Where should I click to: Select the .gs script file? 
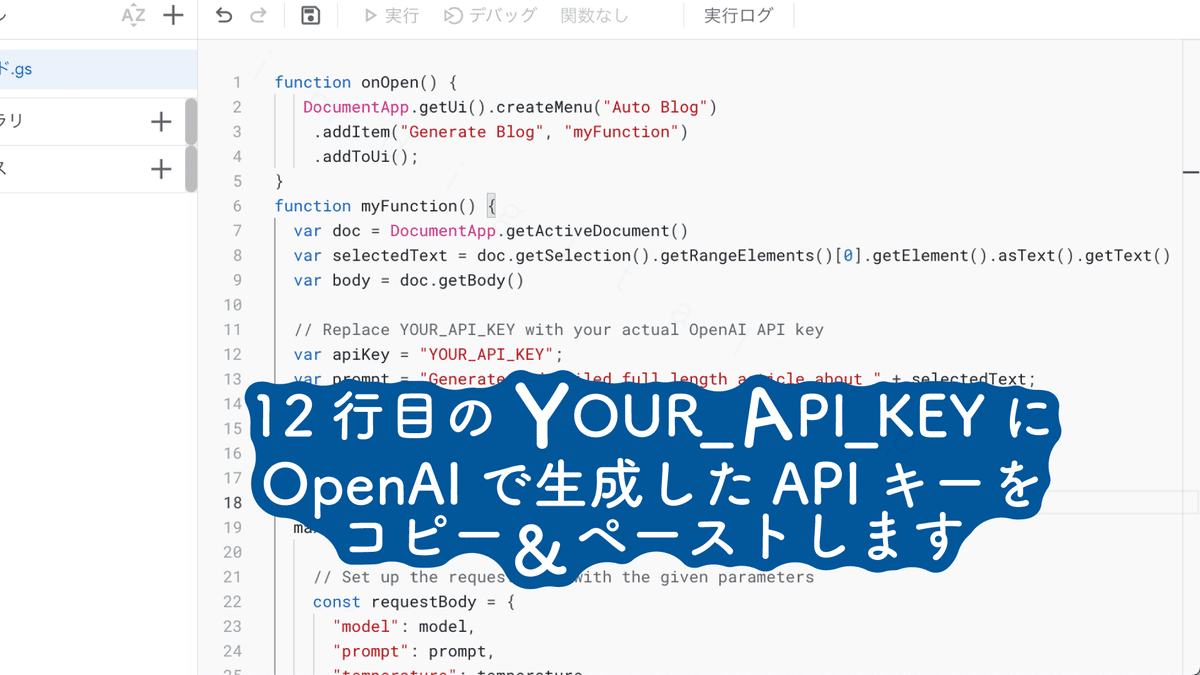coord(98,70)
